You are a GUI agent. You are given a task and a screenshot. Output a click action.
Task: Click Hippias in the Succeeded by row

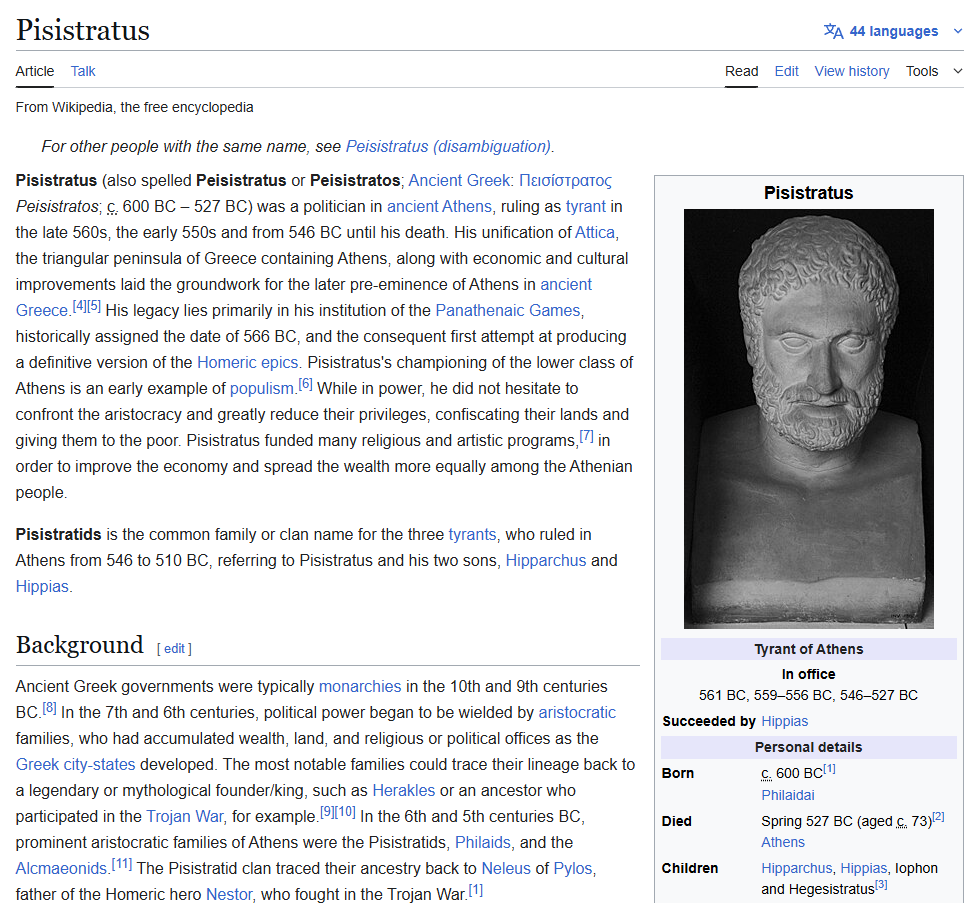point(784,721)
